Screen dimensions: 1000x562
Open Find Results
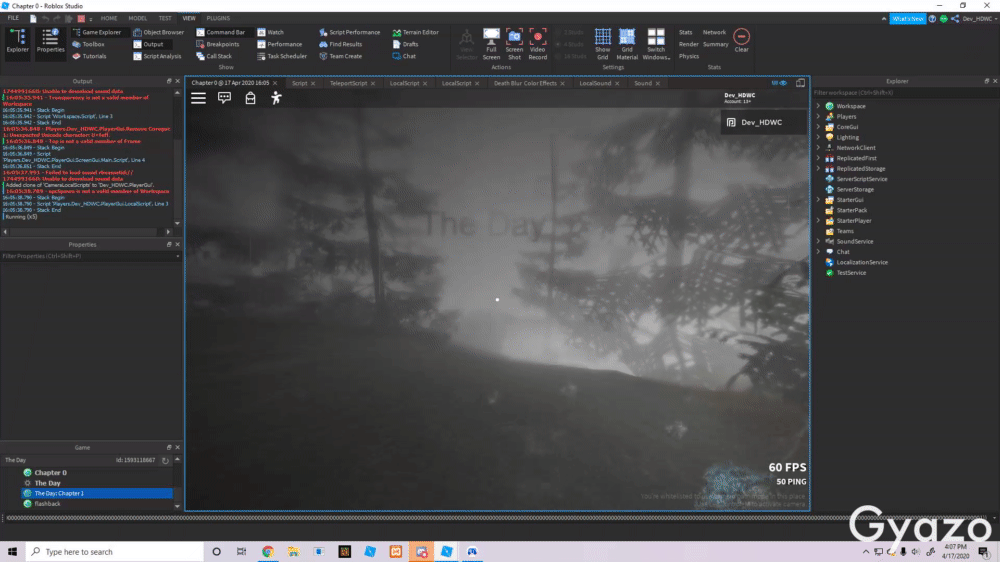click(341, 44)
